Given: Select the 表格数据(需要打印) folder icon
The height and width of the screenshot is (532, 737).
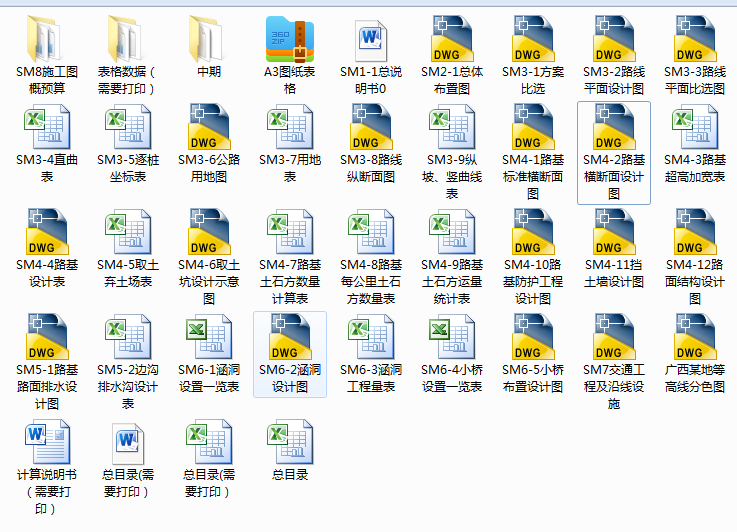Looking at the screenshot, I should (x=127, y=39).
